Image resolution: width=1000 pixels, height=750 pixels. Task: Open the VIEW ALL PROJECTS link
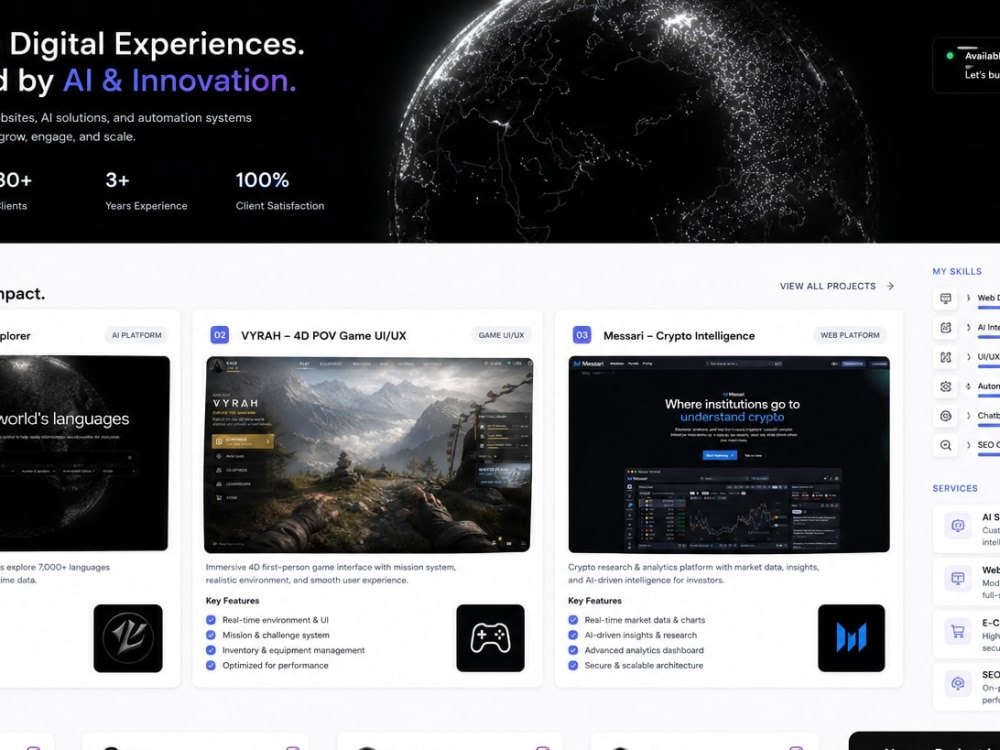pos(836,286)
